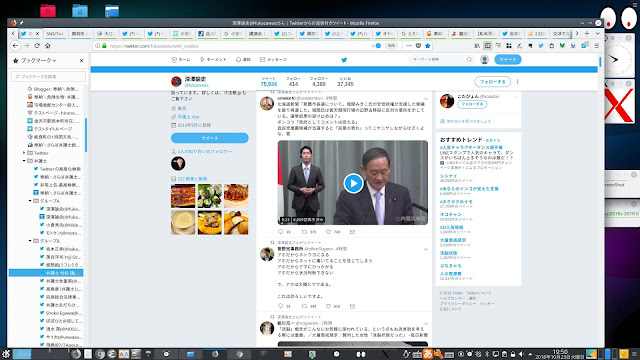This screenshot has width=640, height=360.
Task: Reload the page with the refresh icon
Action: tap(37, 46)
